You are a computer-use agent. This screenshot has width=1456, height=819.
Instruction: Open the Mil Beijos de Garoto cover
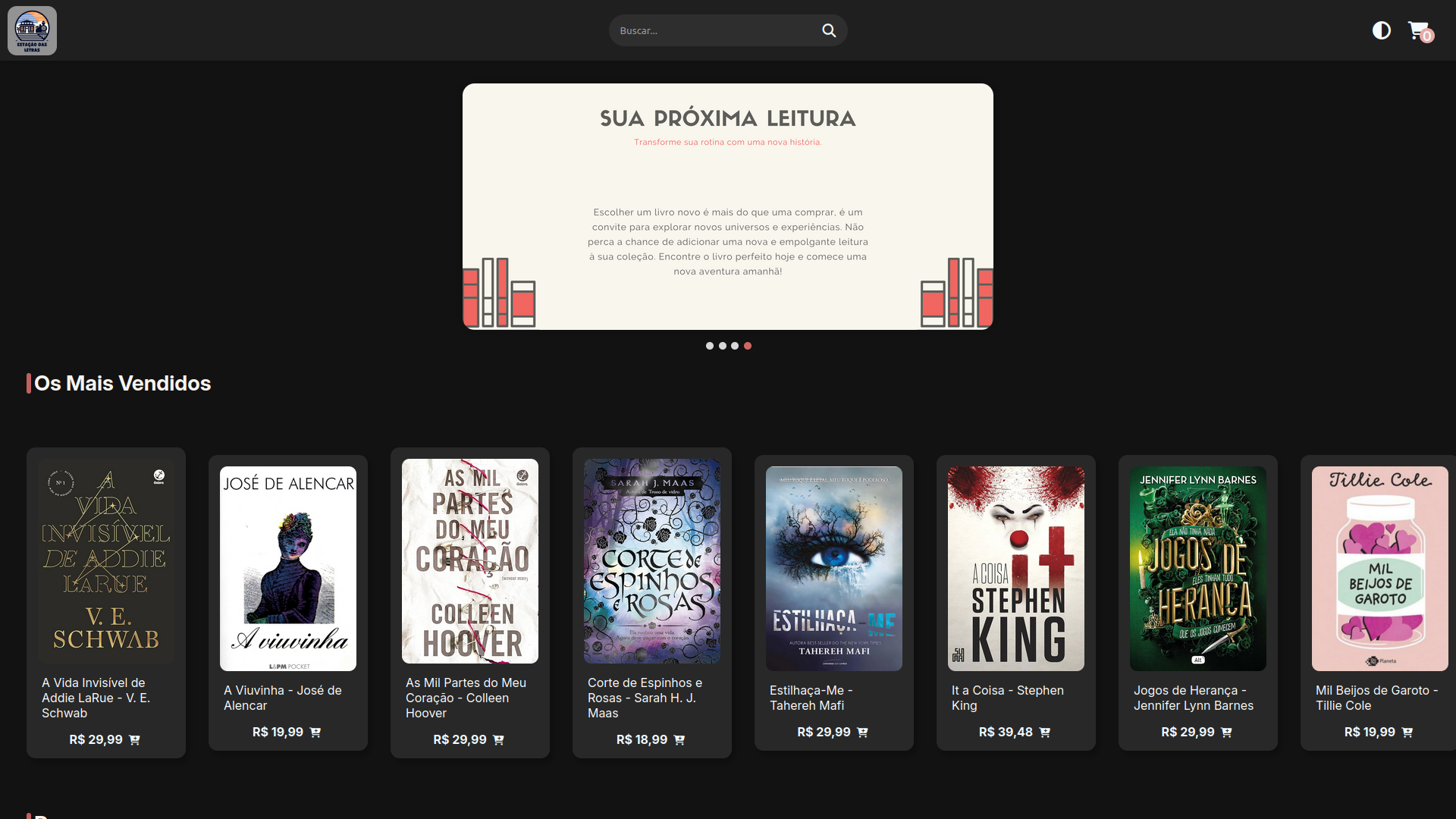pos(1379,569)
